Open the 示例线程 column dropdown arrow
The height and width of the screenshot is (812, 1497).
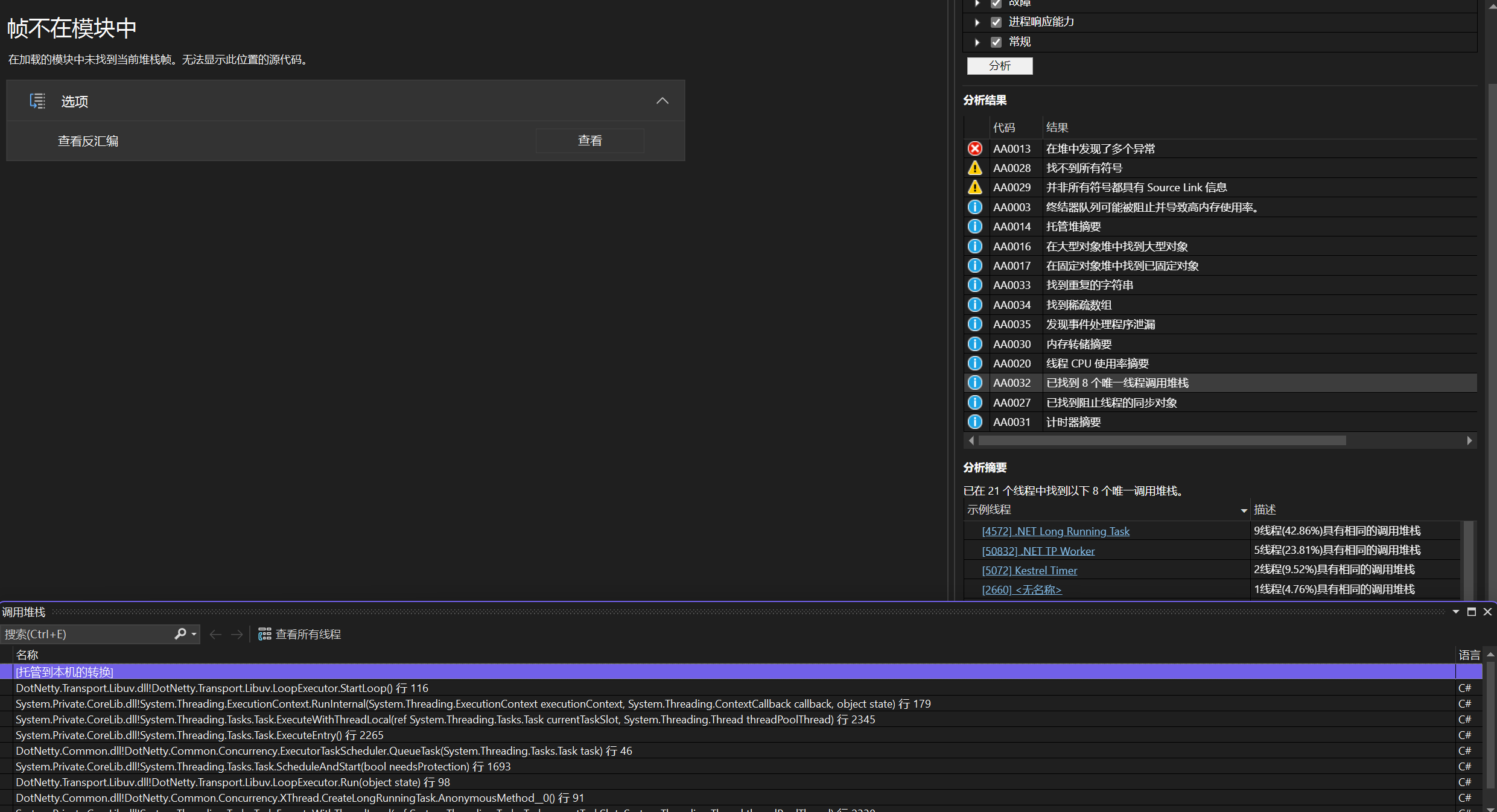click(1244, 510)
